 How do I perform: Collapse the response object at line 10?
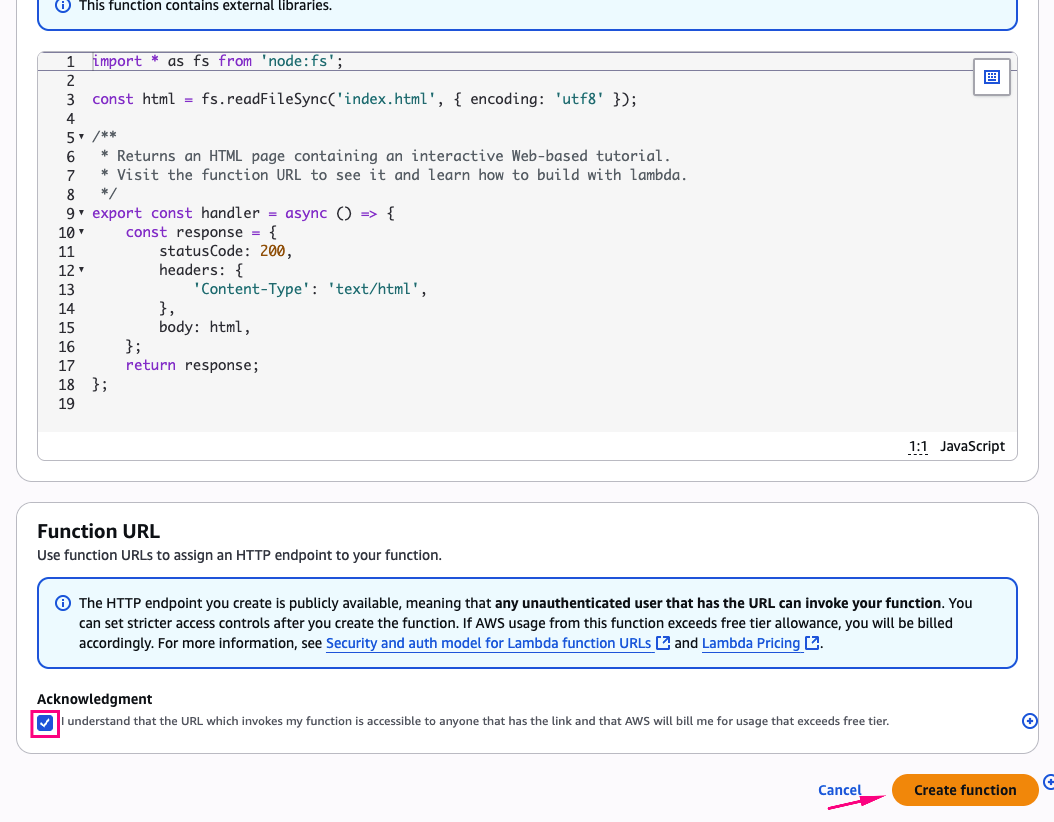81,232
